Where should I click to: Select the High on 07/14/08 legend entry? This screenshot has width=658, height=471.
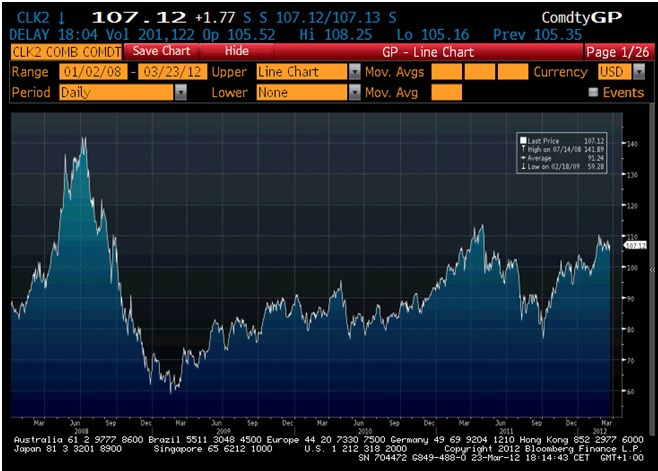[x=552, y=148]
